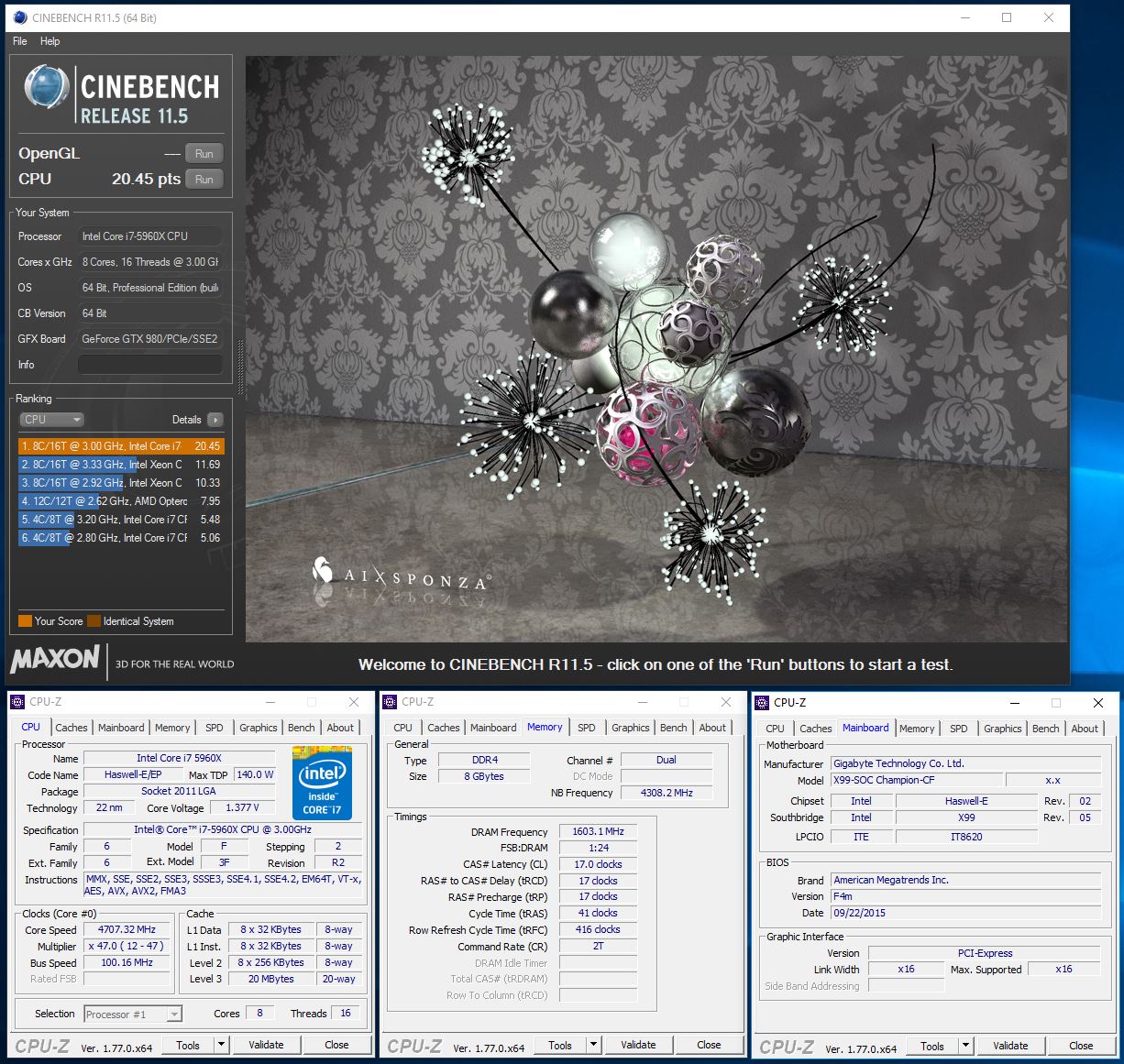Click the BIOS date 09/22/2015
The height and width of the screenshot is (1064, 1124).
point(966,913)
